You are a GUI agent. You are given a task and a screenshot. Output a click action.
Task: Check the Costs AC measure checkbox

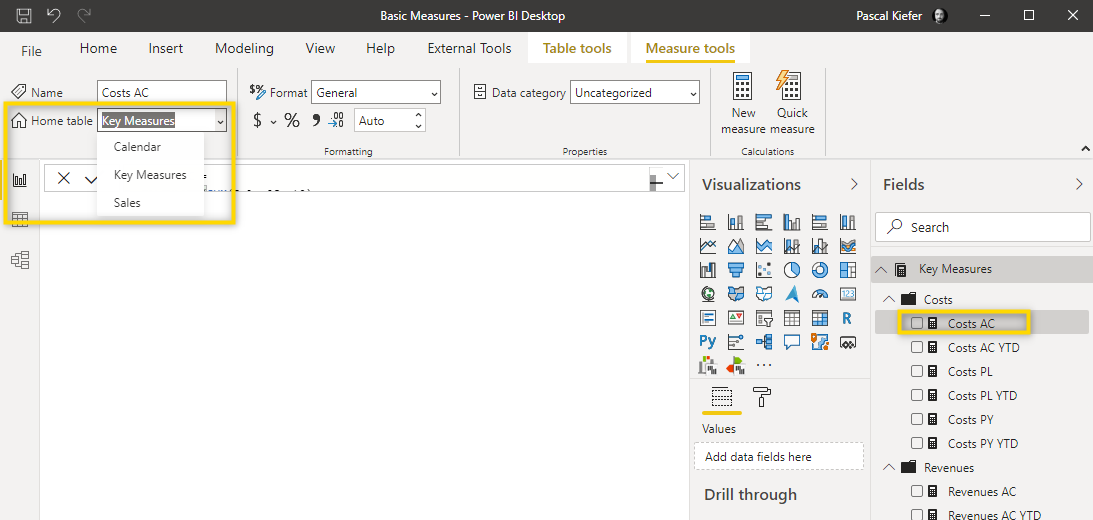[x=917, y=323]
